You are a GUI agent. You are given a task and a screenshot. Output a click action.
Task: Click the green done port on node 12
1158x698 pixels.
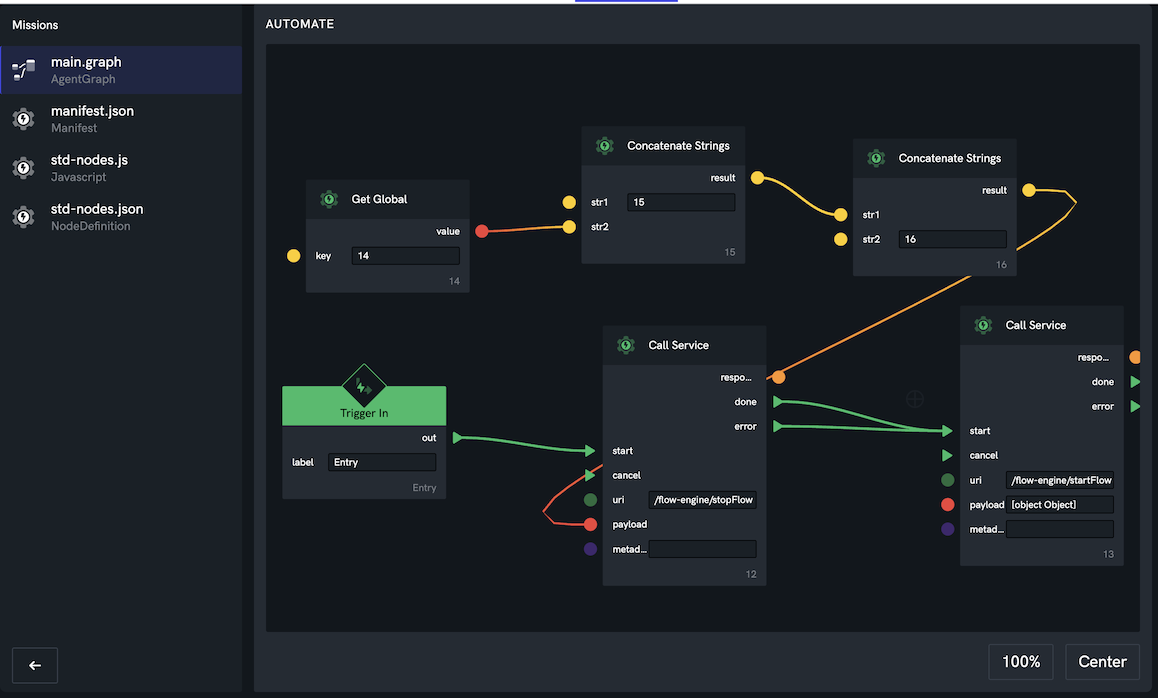click(x=778, y=402)
